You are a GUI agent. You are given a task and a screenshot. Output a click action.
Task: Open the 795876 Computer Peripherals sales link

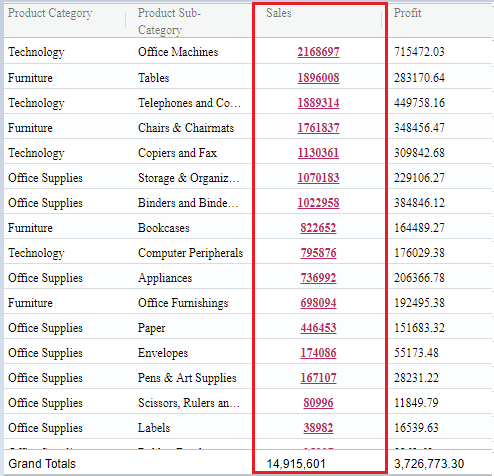(x=318, y=253)
